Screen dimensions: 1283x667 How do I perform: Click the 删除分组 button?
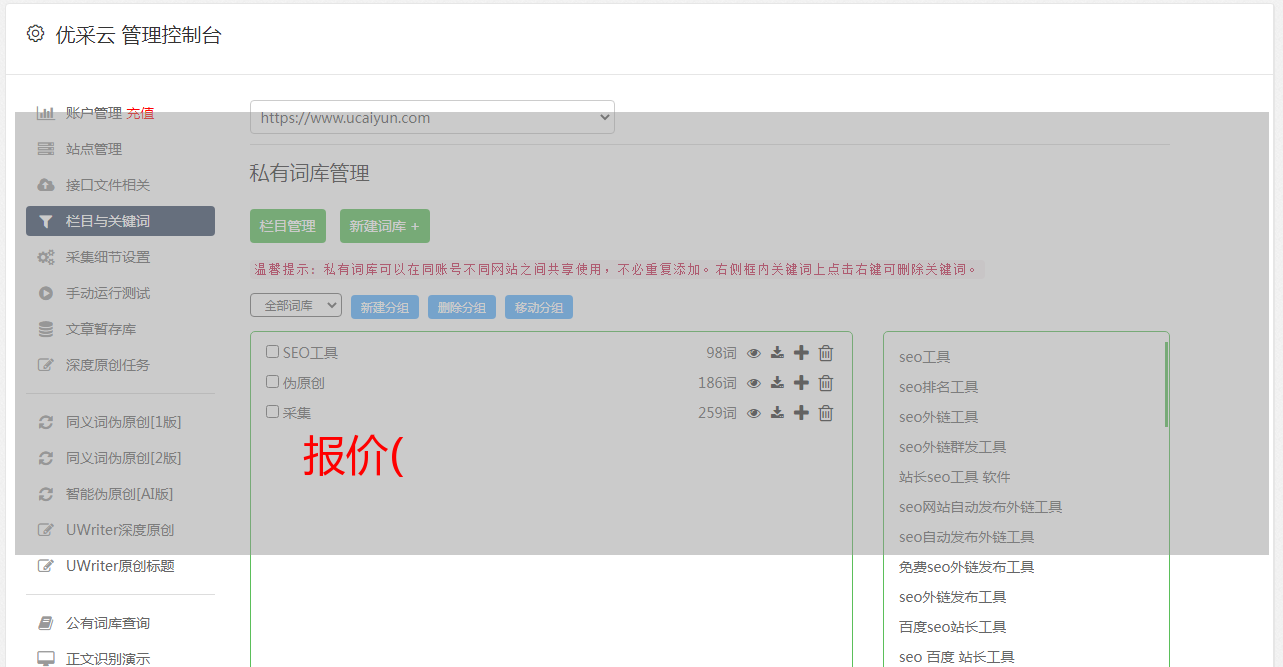point(462,307)
